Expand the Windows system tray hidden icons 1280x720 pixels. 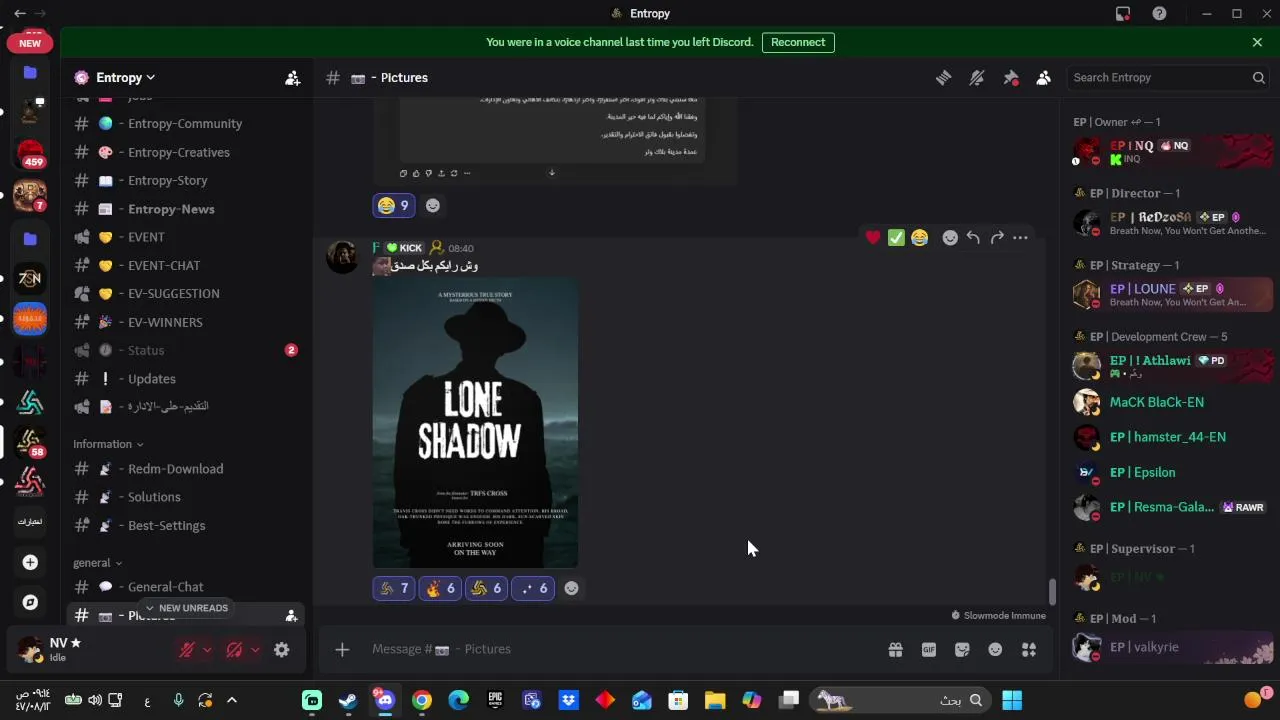(x=232, y=700)
